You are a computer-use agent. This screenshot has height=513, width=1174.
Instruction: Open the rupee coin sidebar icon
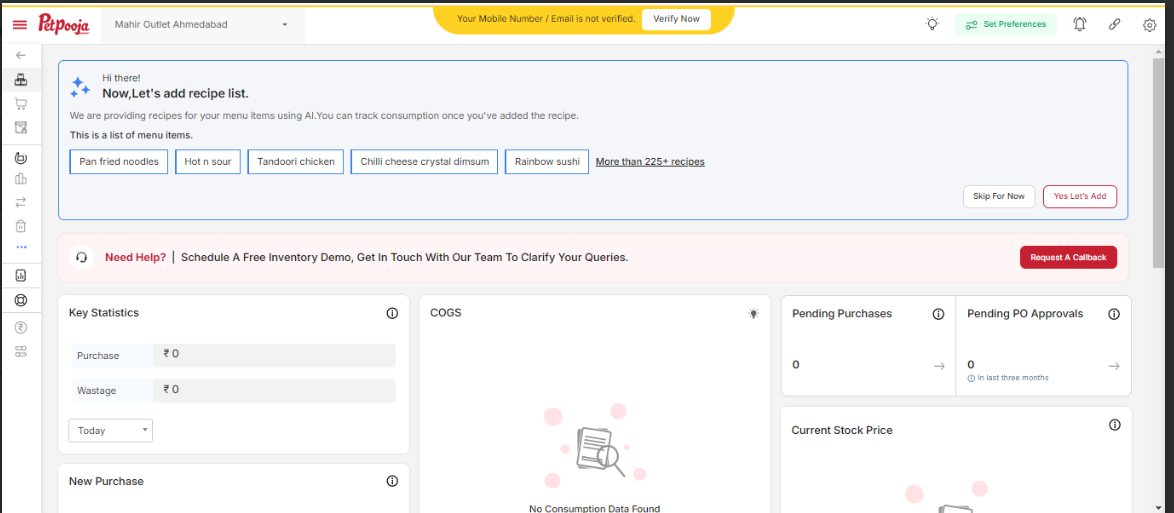pos(20,327)
